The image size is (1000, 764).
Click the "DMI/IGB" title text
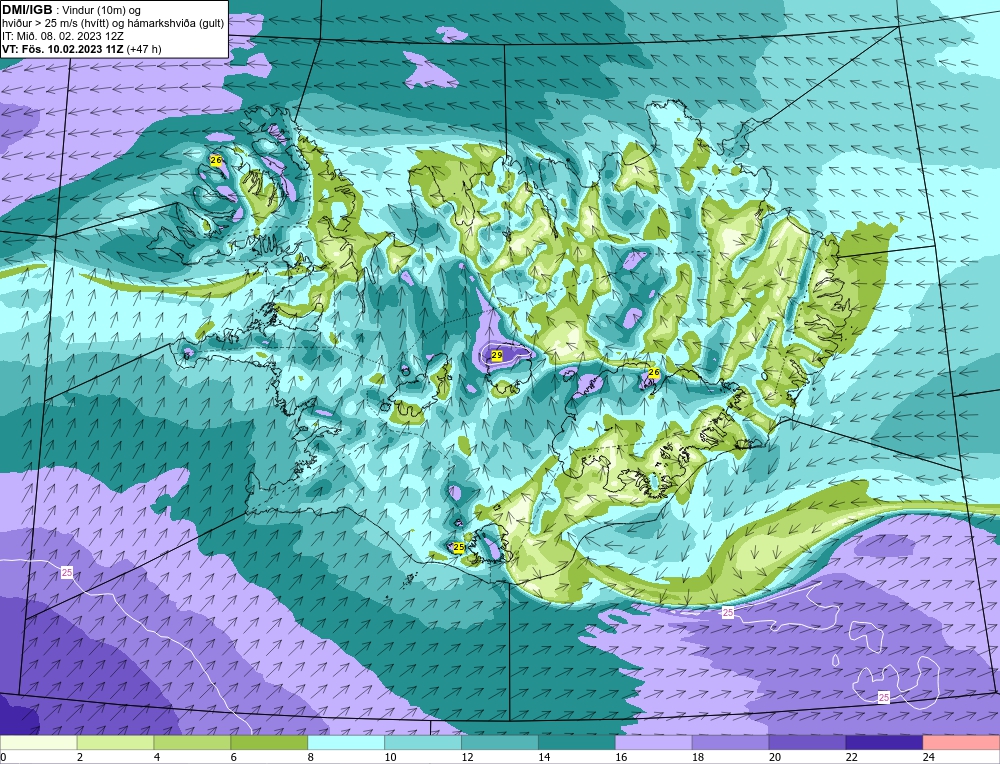click(x=28, y=10)
